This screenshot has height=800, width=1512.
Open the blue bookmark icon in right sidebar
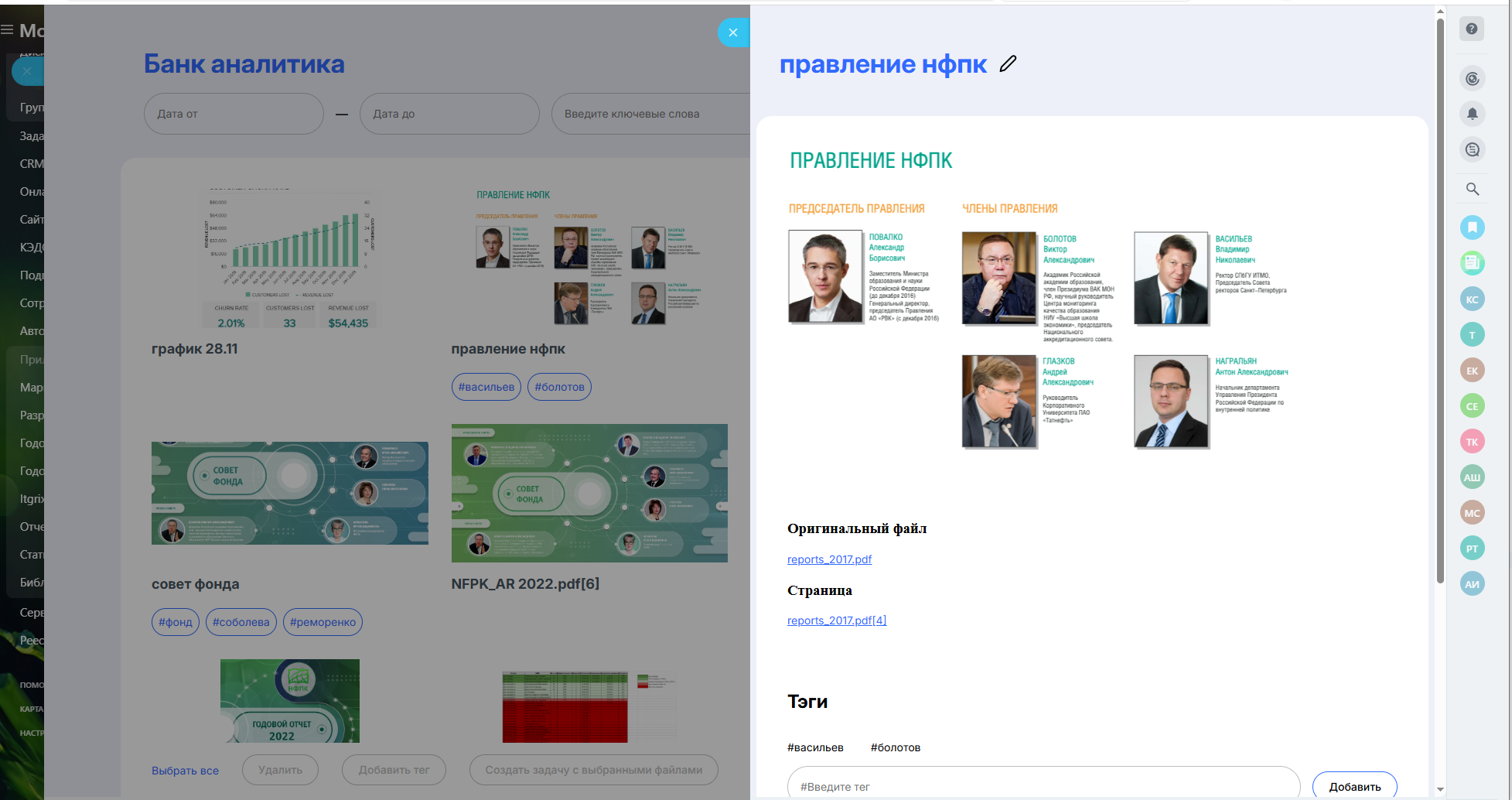[1472, 227]
